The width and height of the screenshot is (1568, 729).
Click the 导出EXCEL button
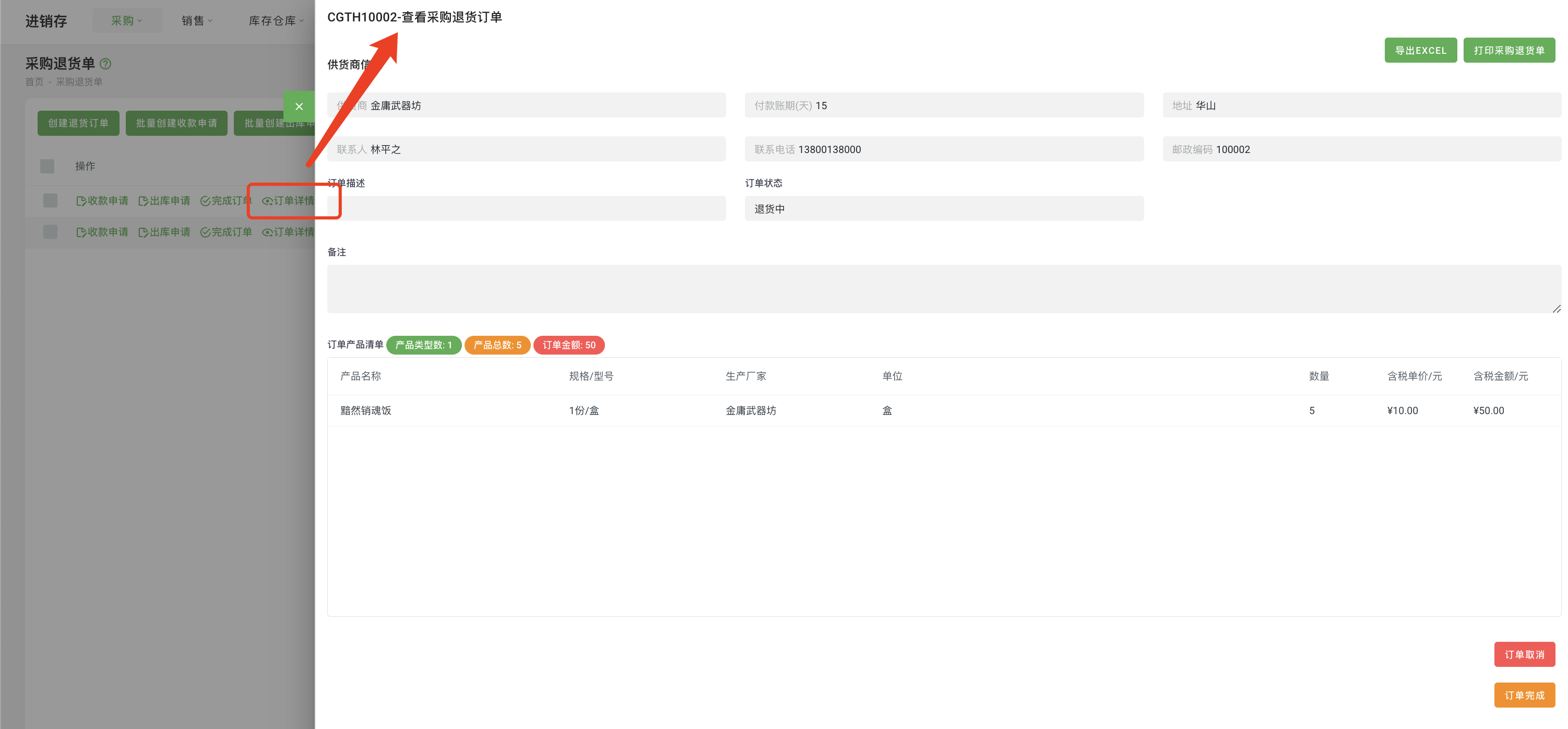pyautogui.click(x=1421, y=50)
